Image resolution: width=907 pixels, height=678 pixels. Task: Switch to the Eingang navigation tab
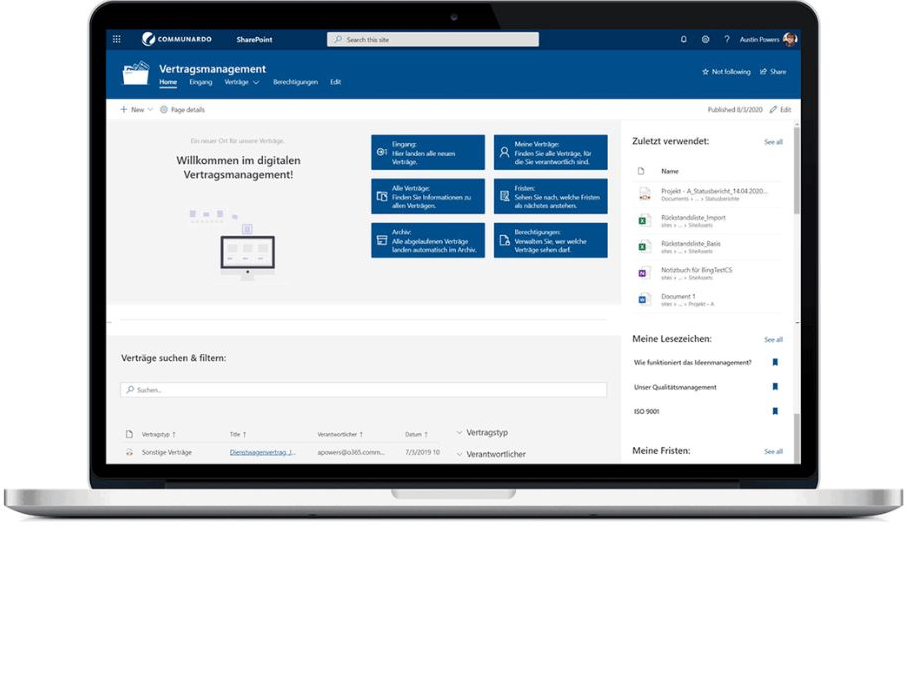tap(200, 82)
